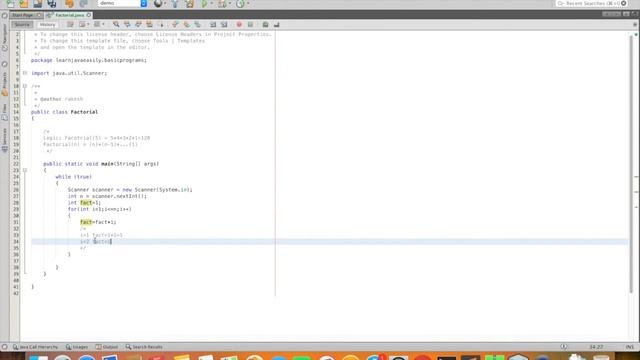Comment the selected lines
Image resolution: width=640 pixels, height=360 pixels.
[265, 24]
